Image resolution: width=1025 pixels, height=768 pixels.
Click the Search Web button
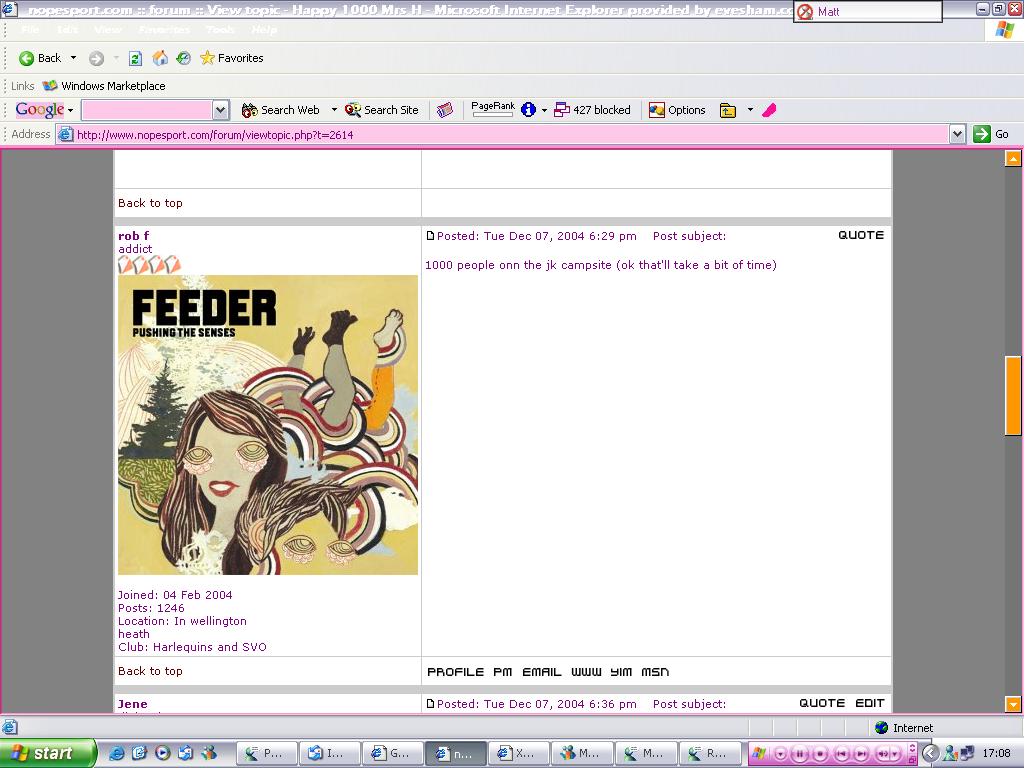280,110
